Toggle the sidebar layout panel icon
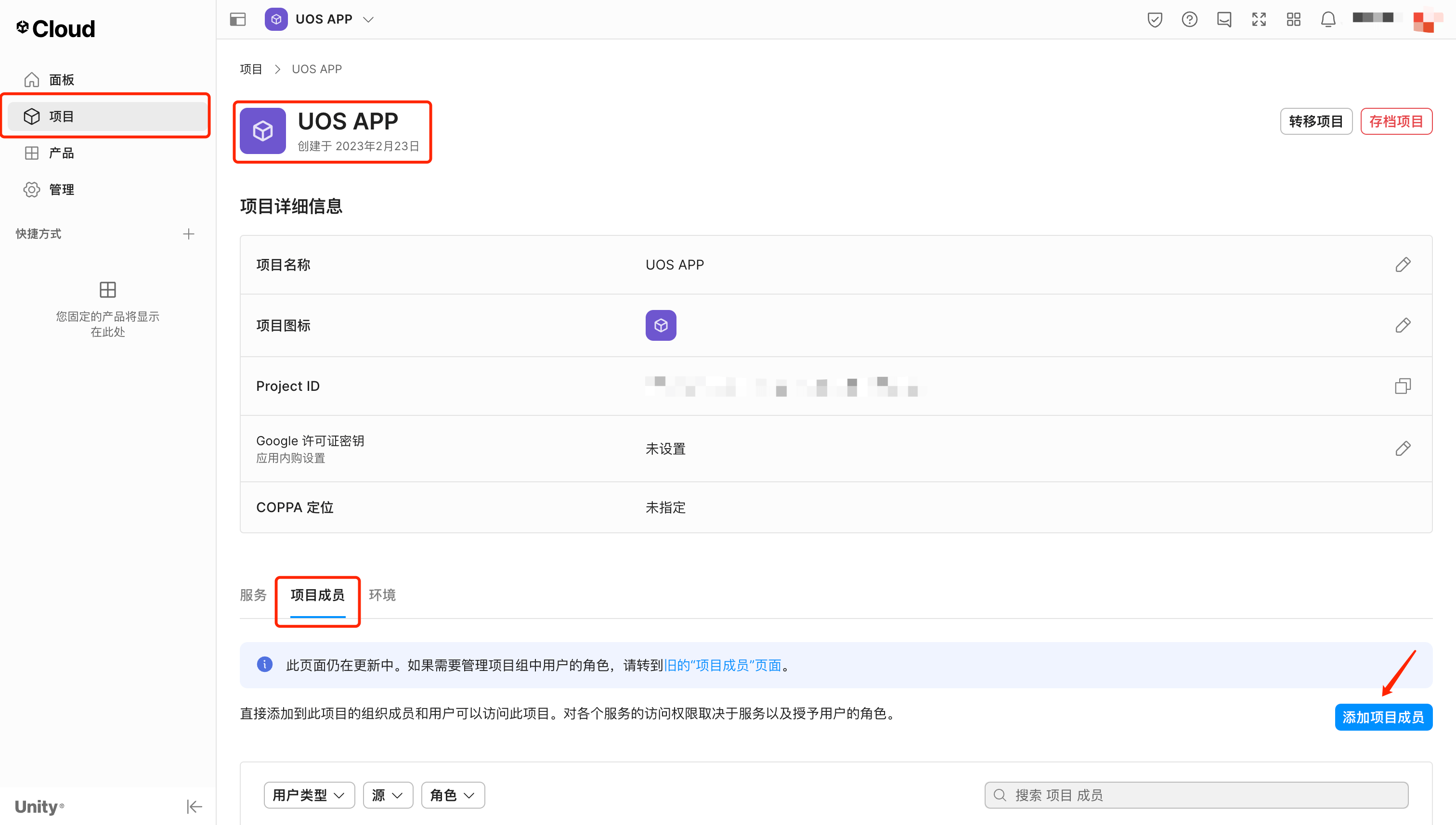The width and height of the screenshot is (1456, 825). pos(237,19)
